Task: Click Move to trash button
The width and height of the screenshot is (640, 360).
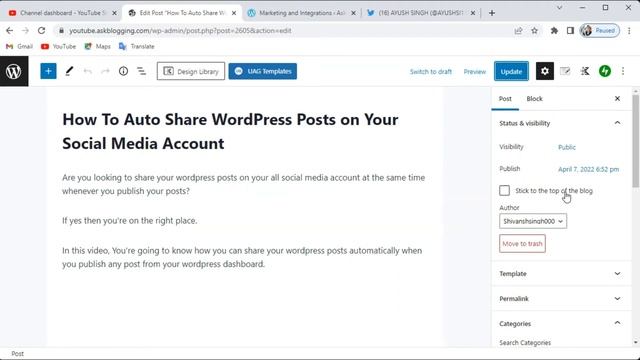Action: (522, 244)
